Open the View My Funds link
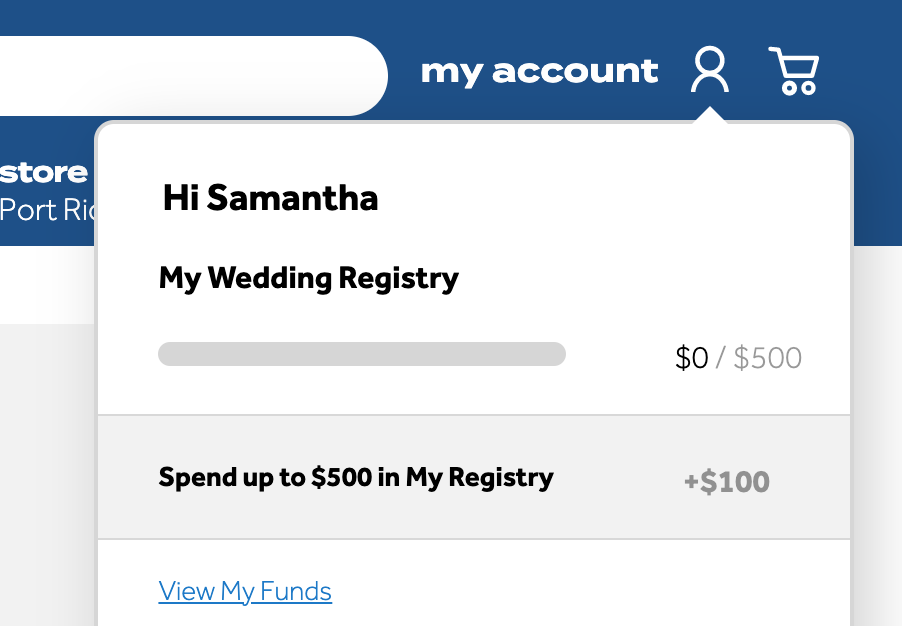The image size is (902, 626). [x=245, y=591]
